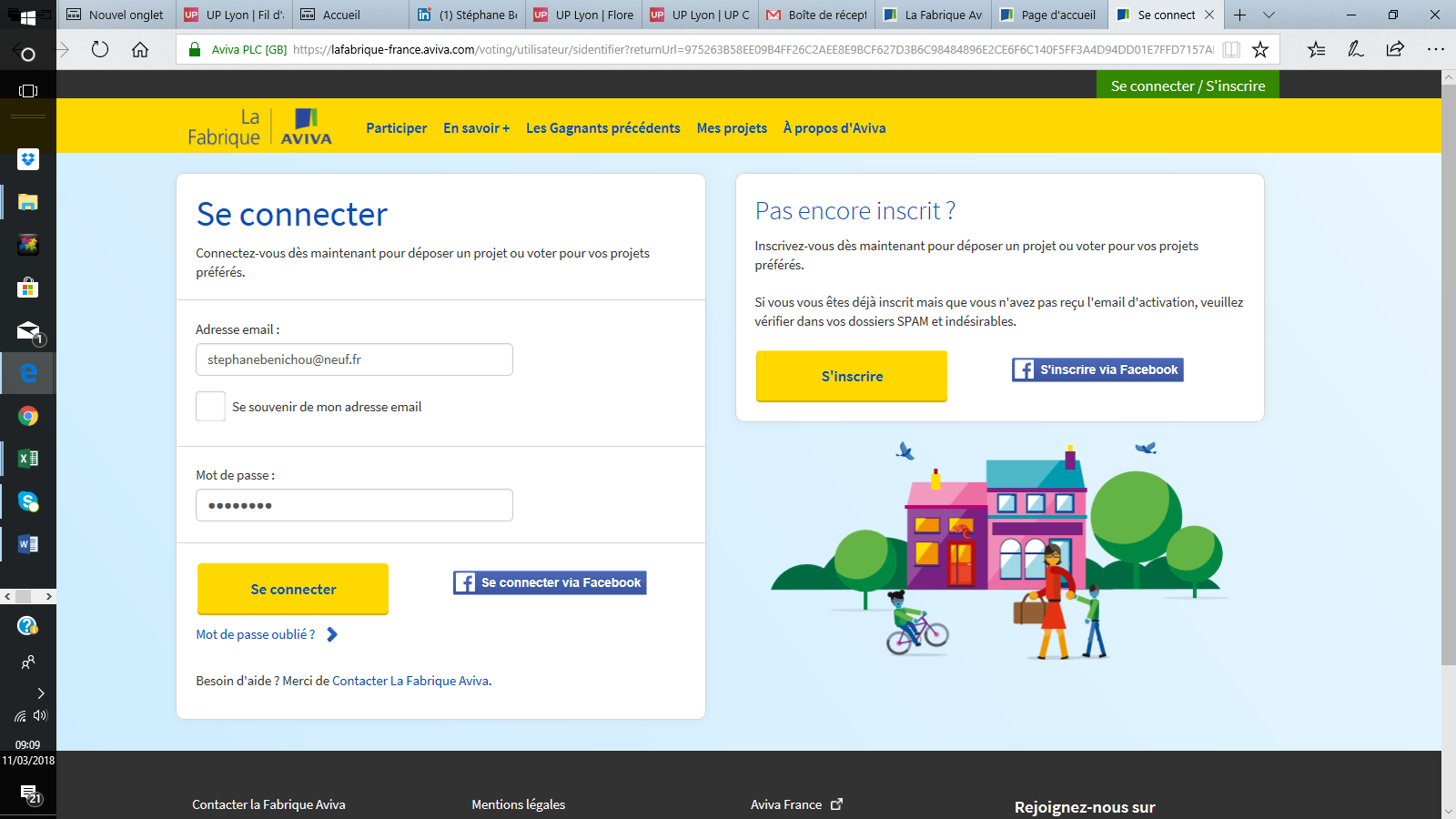Switch to the Page d'accueil tab
This screenshot has width=1456, height=819.
1049,15
